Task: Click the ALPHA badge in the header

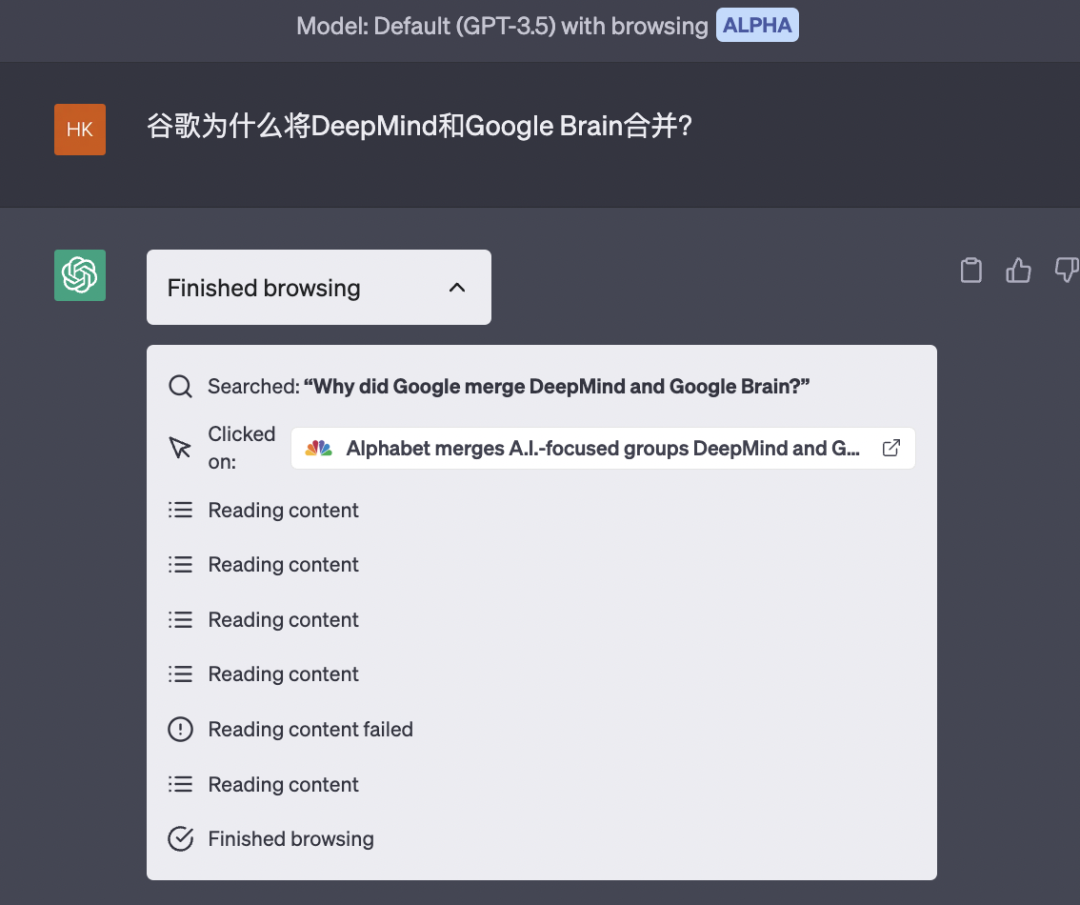Action: pyautogui.click(x=757, y=26)
